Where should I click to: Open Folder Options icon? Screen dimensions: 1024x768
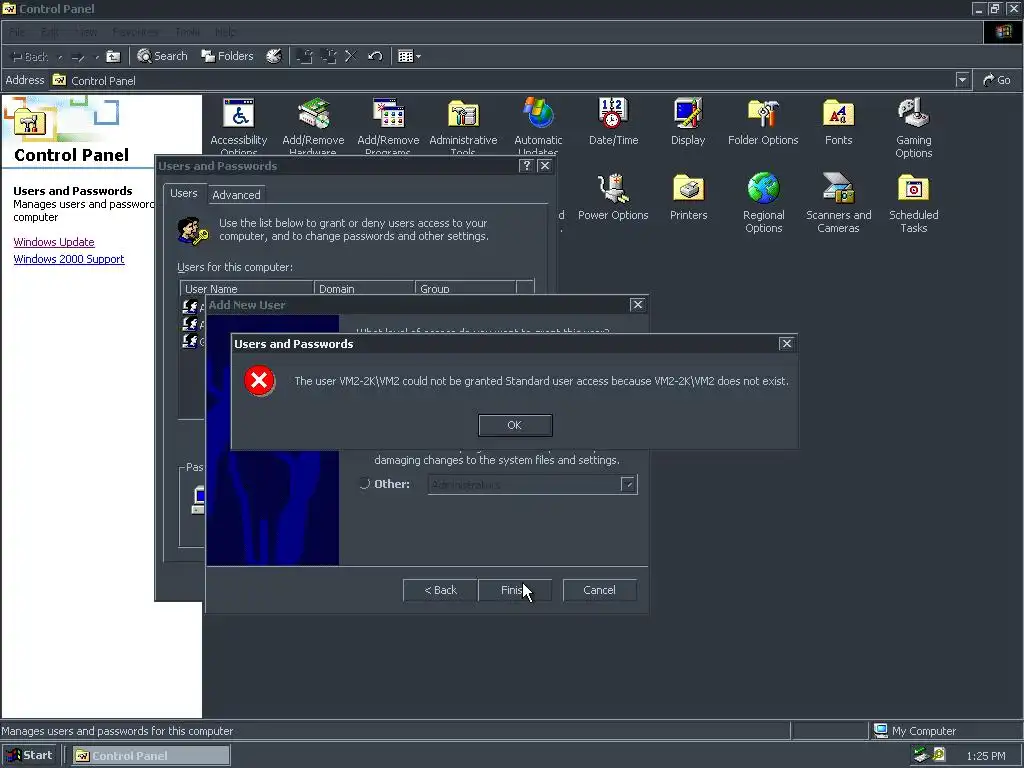click(x=763, y=122)
